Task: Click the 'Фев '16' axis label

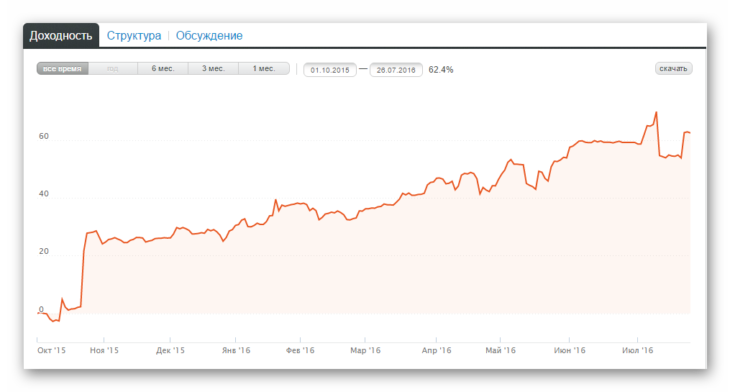Action: point(300,350)
